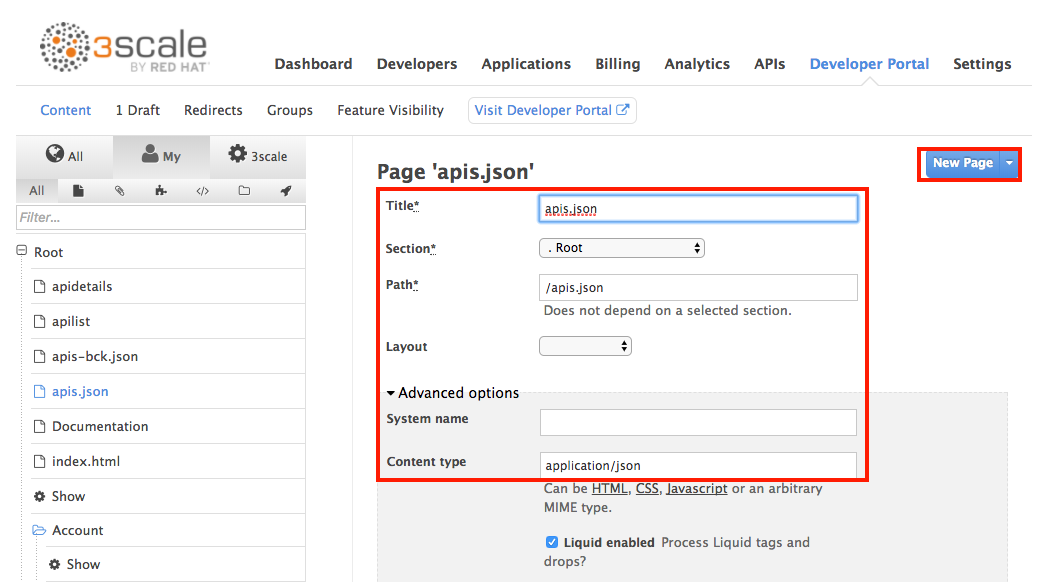Filter sidebar by rocket icon

tap(285, 191)
